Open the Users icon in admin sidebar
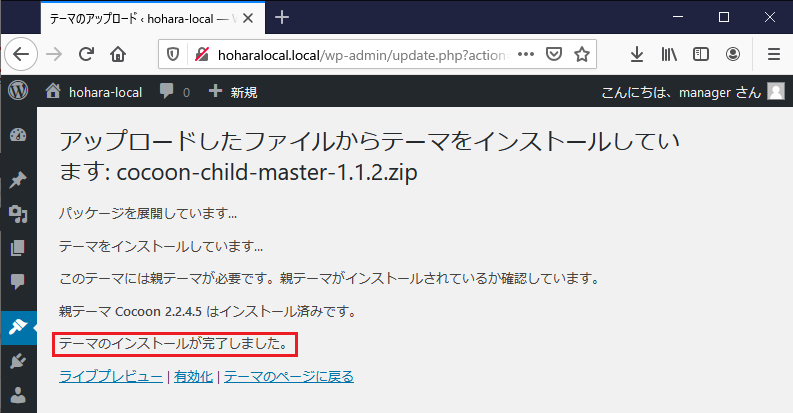This screenshot has height=413, width=793. coord(17,395)
